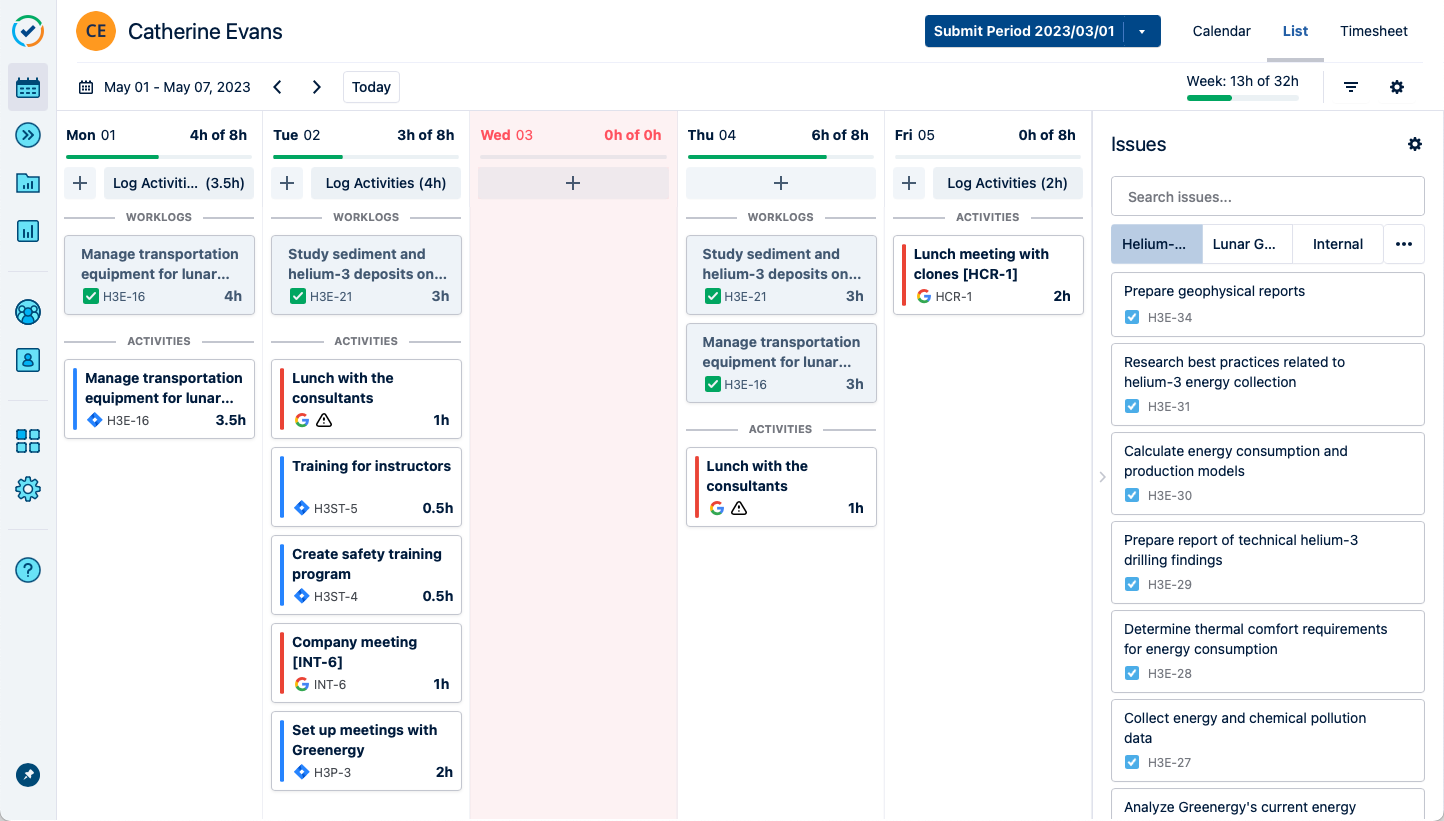Toggle the H3E-21 worklog checkmark on Tuesday
The width and height of the screenshot is (1444, 821).
pyautogui.click(x=296, y=296)
